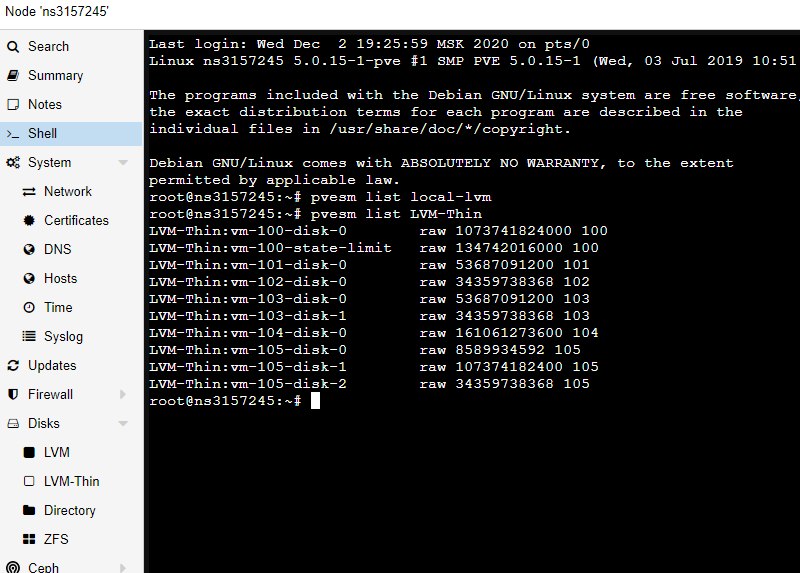800x573 pixels.
Task: Click the Network arrows icon
Action: pos(29,191)
